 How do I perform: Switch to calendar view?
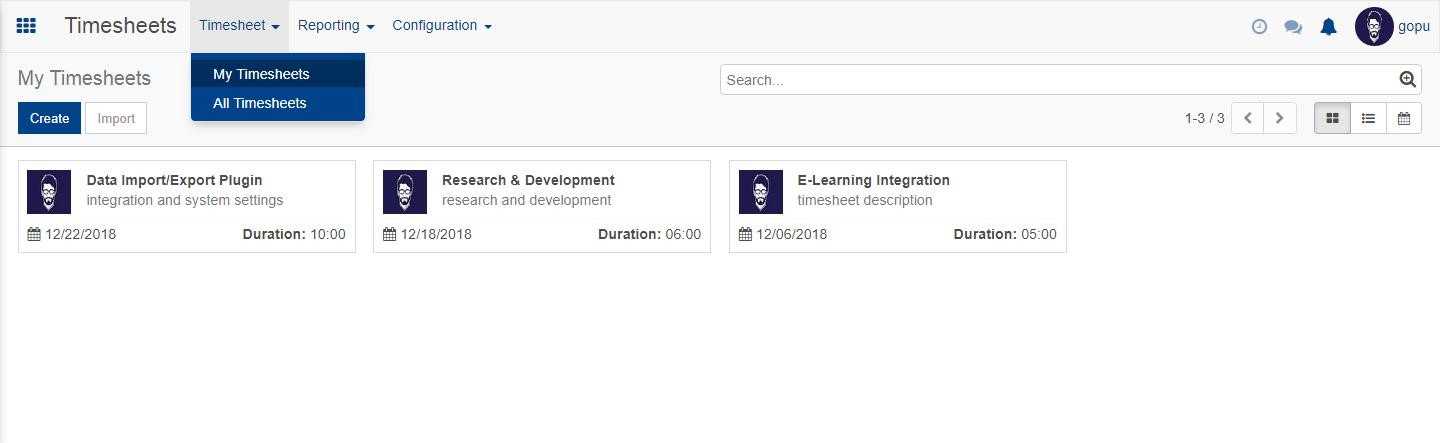pyautogui.click(x=1404, y=118)
